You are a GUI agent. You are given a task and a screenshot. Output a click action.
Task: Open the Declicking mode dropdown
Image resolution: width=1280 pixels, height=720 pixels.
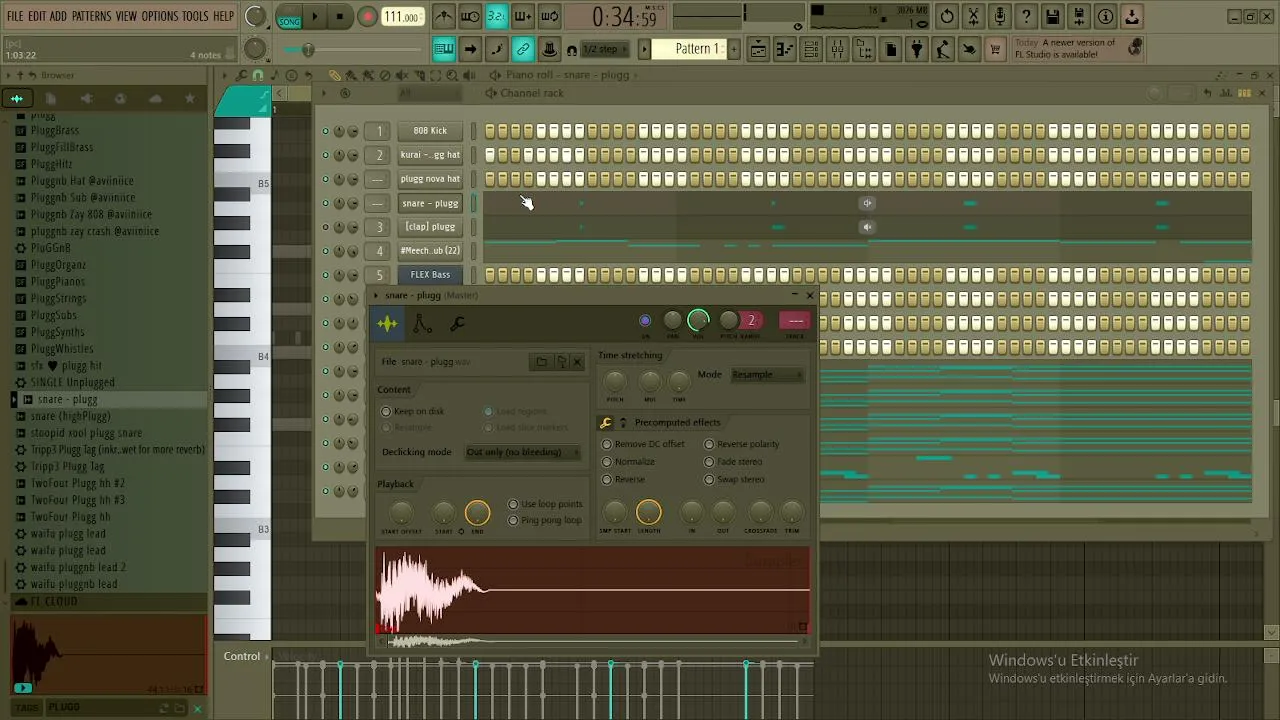tap(523, 452)
